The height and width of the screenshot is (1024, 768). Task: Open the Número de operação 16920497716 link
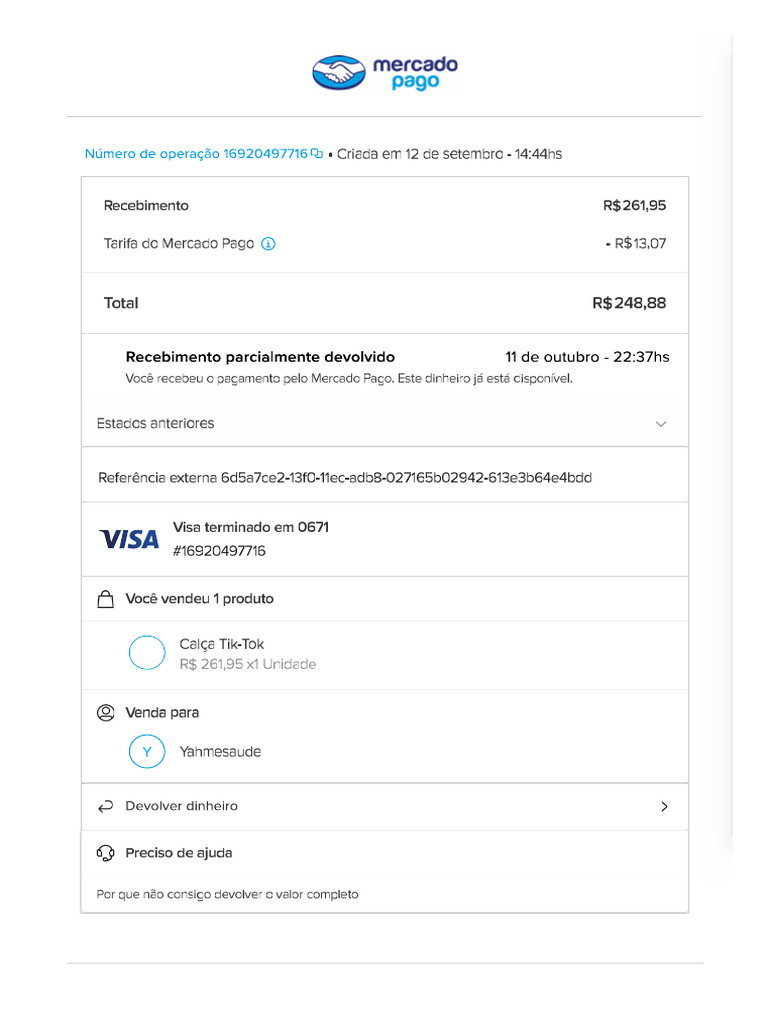(196, 154)
